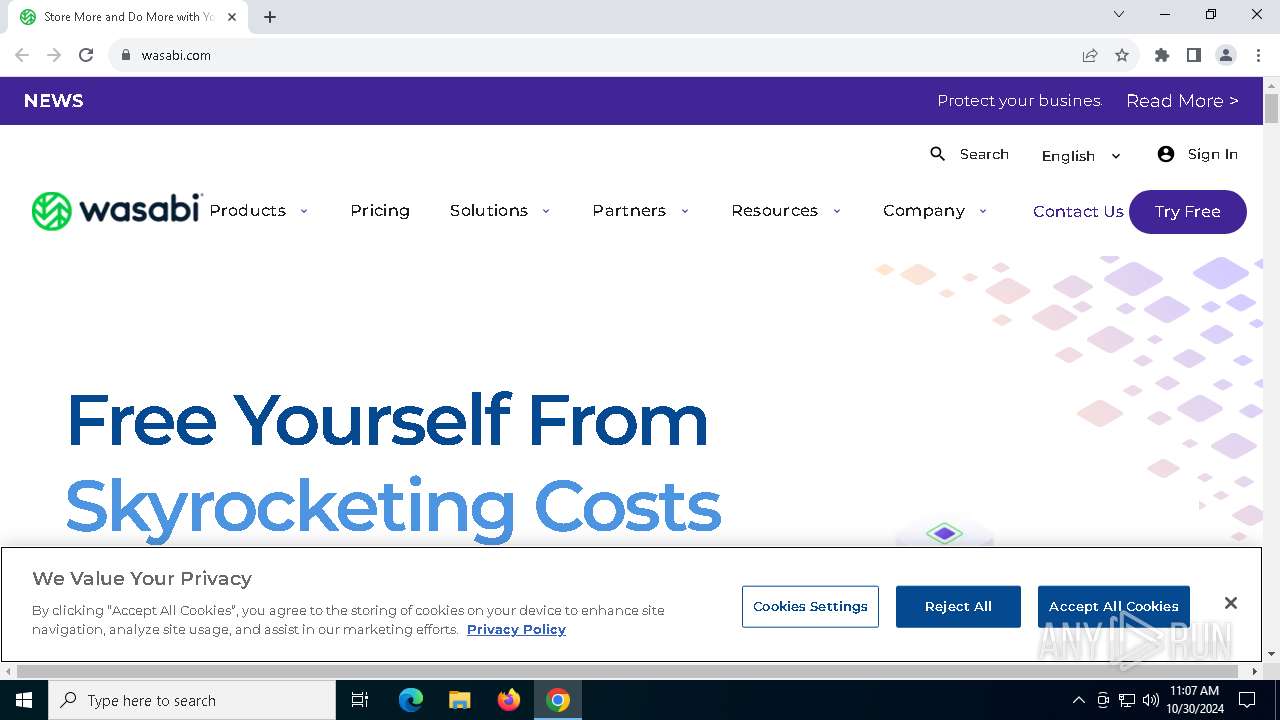Image resolution: width=1280 pixels, height=720 pixels.
Task: Open the Privacy Policy link
Action: pos(516,629)
